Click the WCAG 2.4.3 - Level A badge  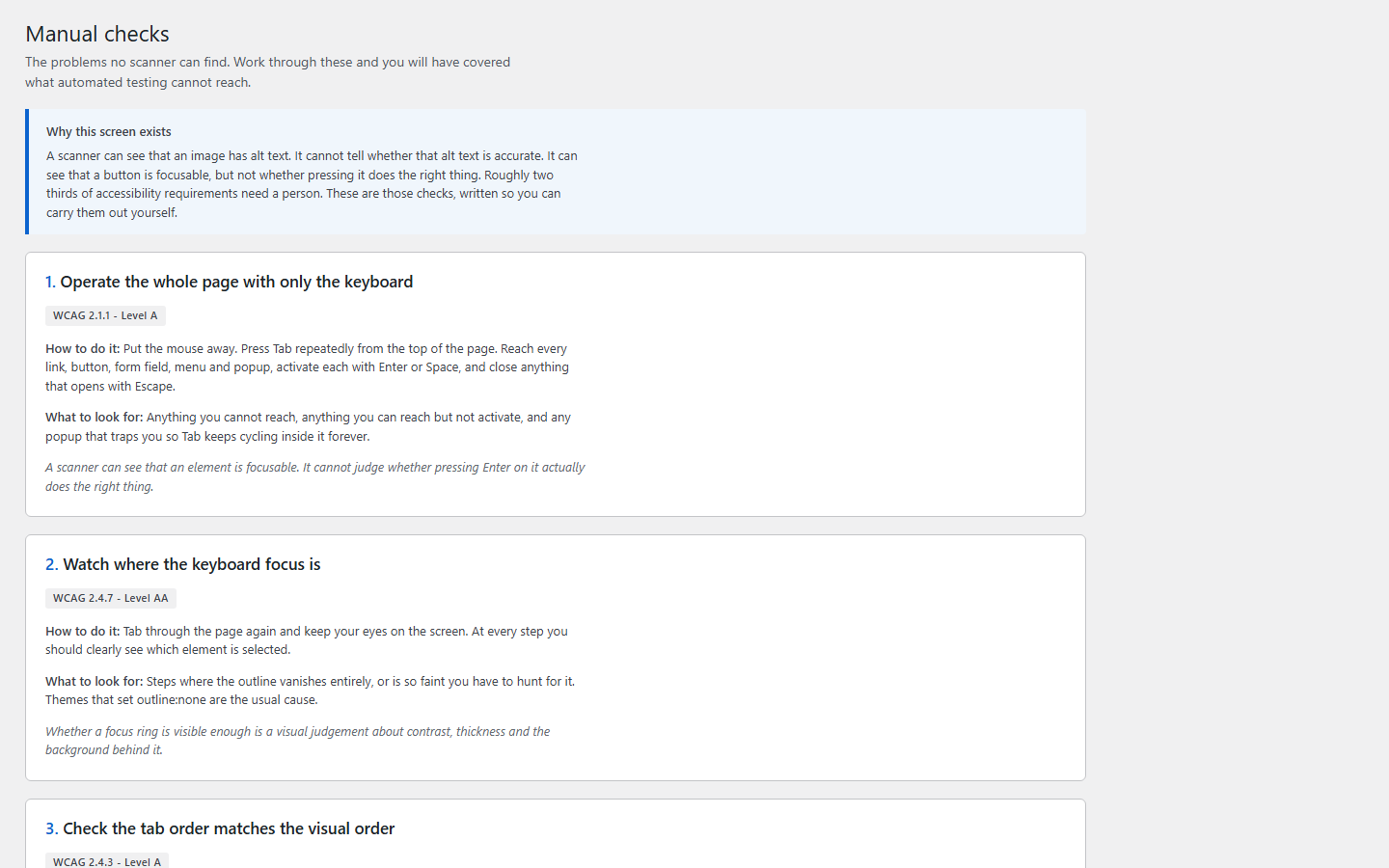(107, 861)
